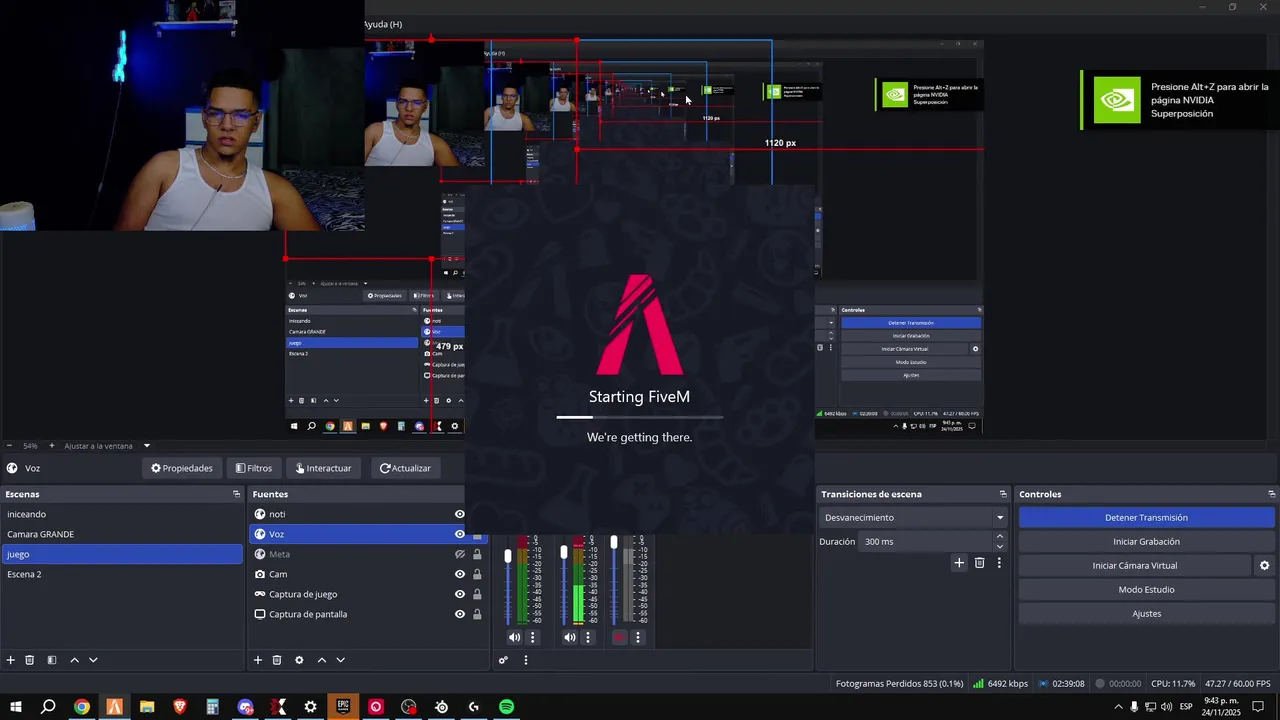The height and width of the screenshot is (720, 1280).
Task: Mute the first audio mixer channel speaker icon
Action: (514, 637)
